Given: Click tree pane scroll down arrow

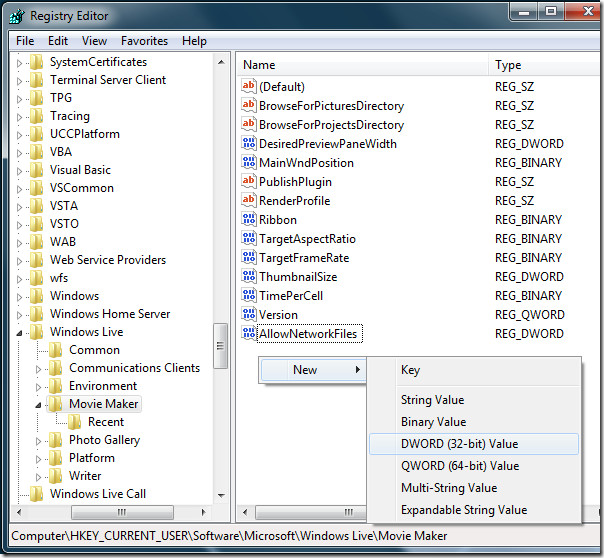Looking at the screenshot, I should click(x=221, y=496).
